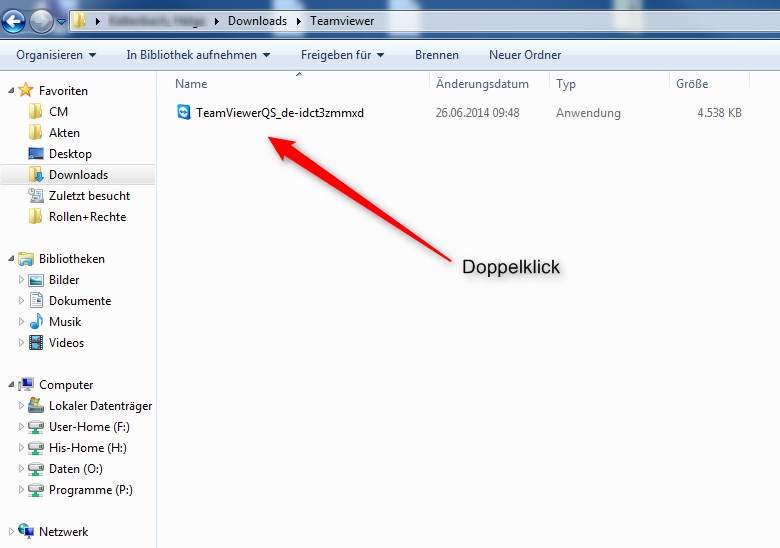This screenshot has width=780, height=548.
Task: Expand the Videos library
Action: (x=21, y=342)
